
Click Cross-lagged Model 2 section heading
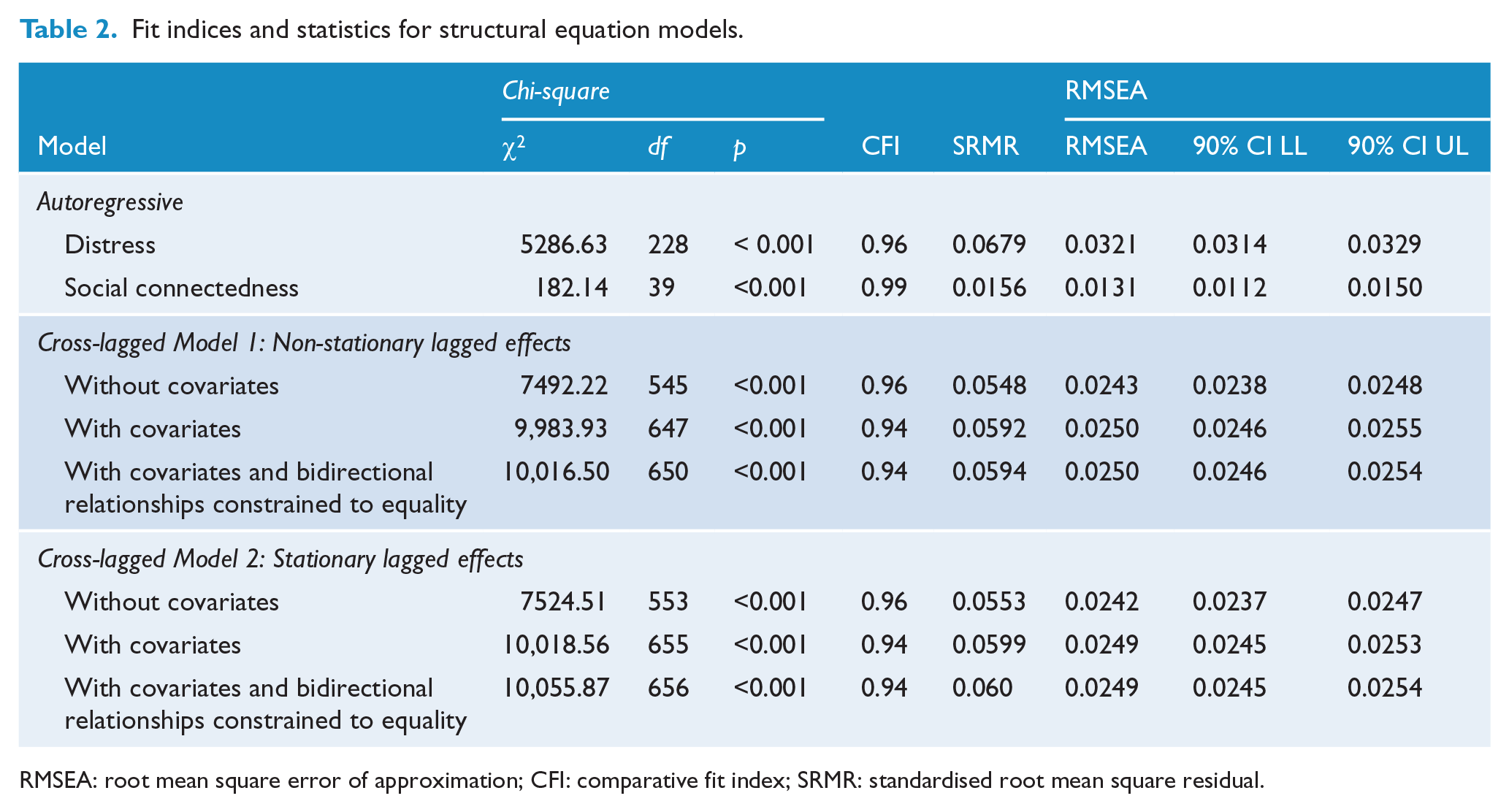(x=280, y=559)
